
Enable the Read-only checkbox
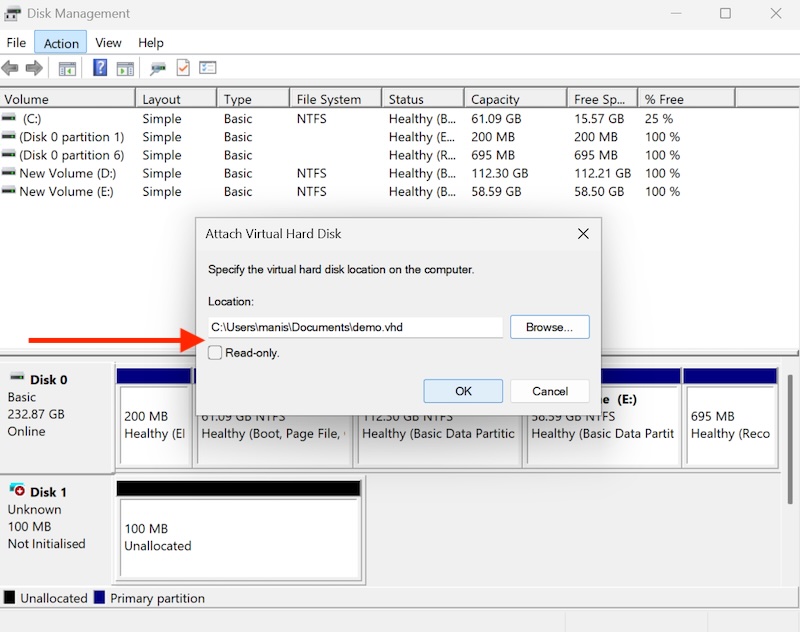click(x=215, y=353)
